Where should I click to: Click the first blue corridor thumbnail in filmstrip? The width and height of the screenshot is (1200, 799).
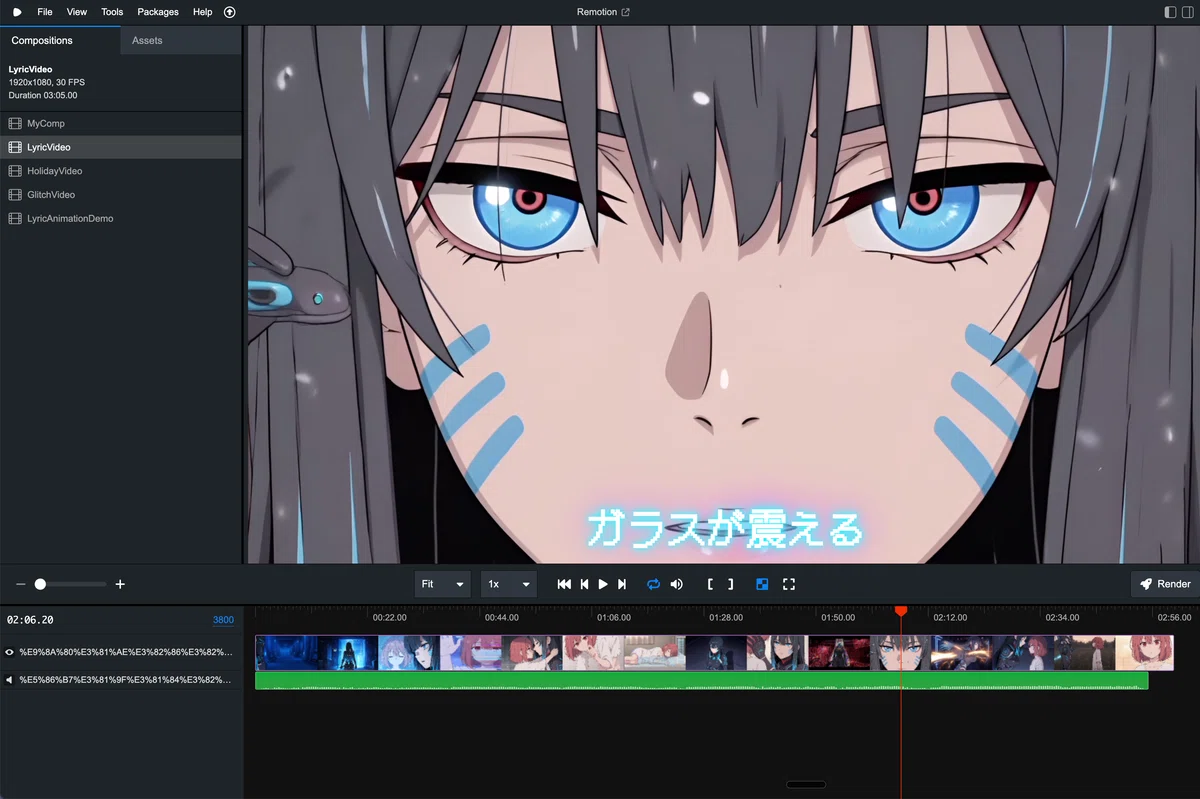(x=286, y=653)
